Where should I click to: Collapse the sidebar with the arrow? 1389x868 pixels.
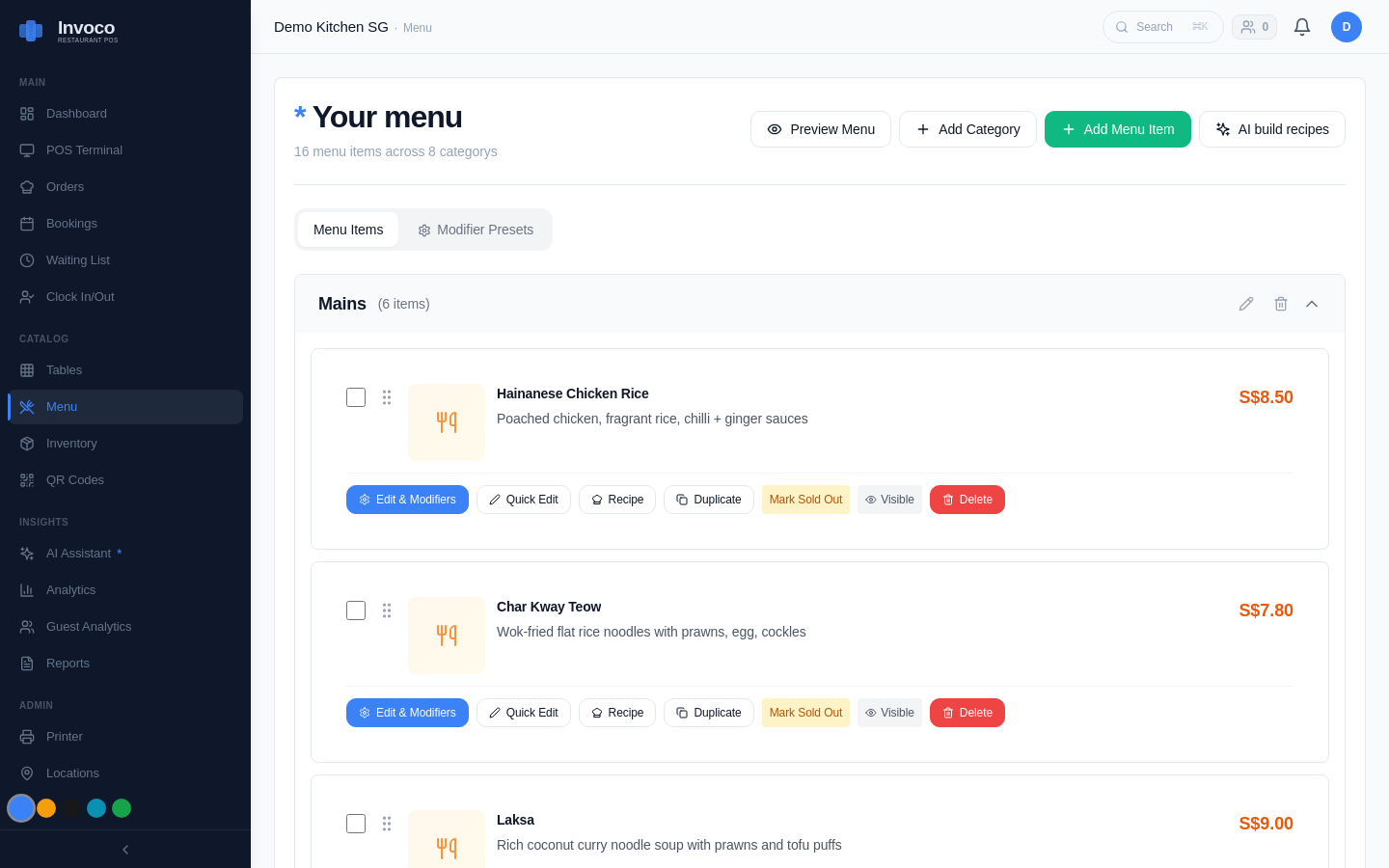pos(124,850)
